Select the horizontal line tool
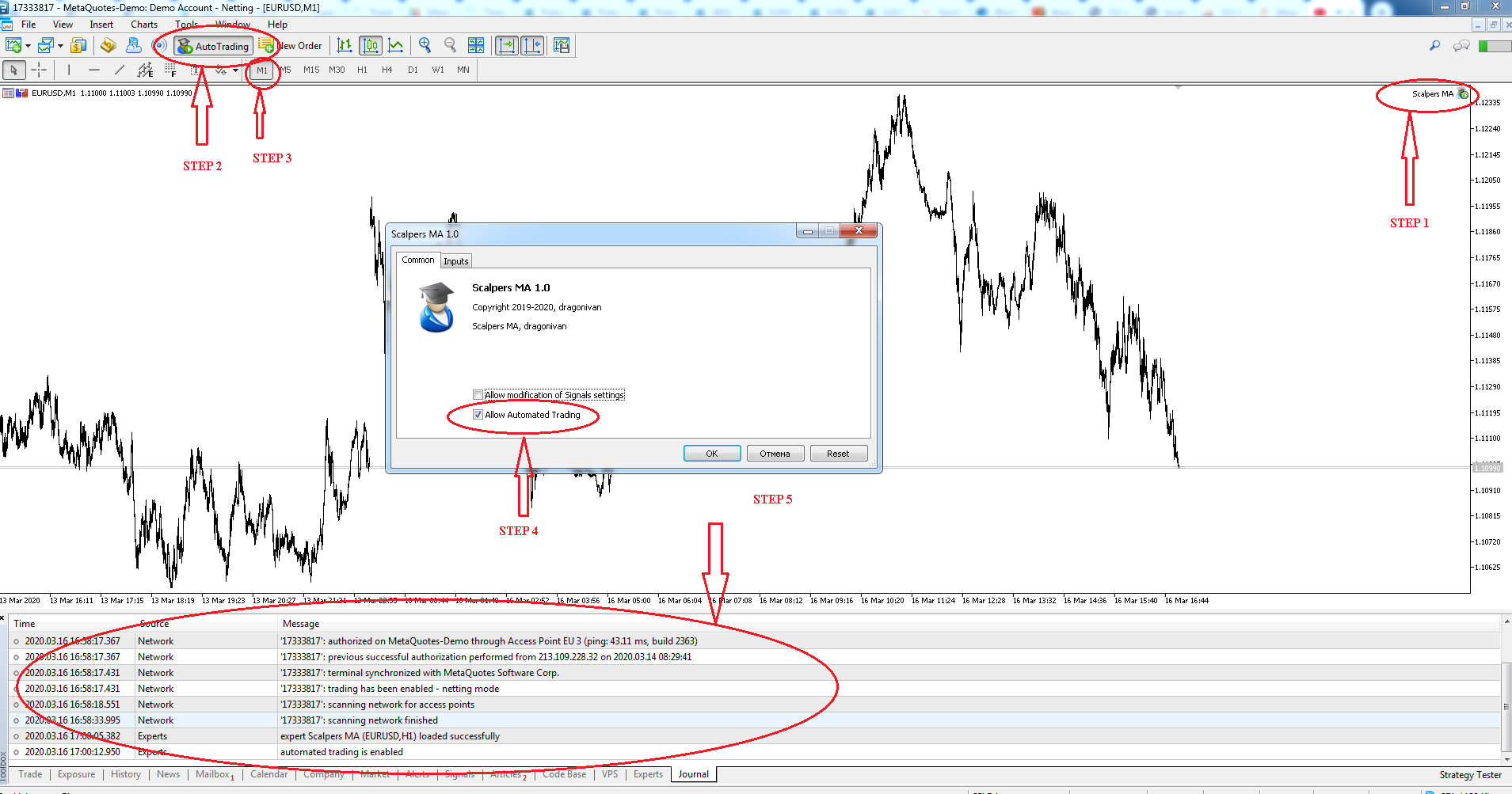 coord(94,70)
